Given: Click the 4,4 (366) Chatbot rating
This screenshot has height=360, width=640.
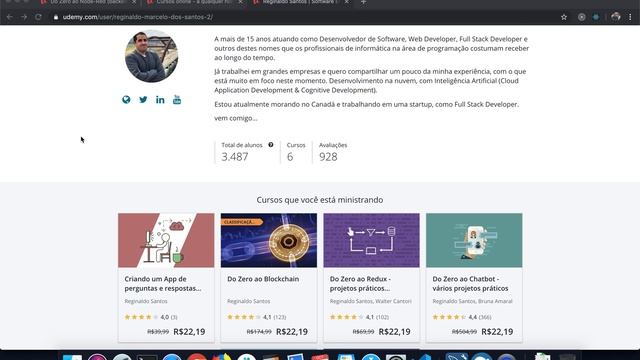Looking at the screenshot, I should (x=462, y=317).
